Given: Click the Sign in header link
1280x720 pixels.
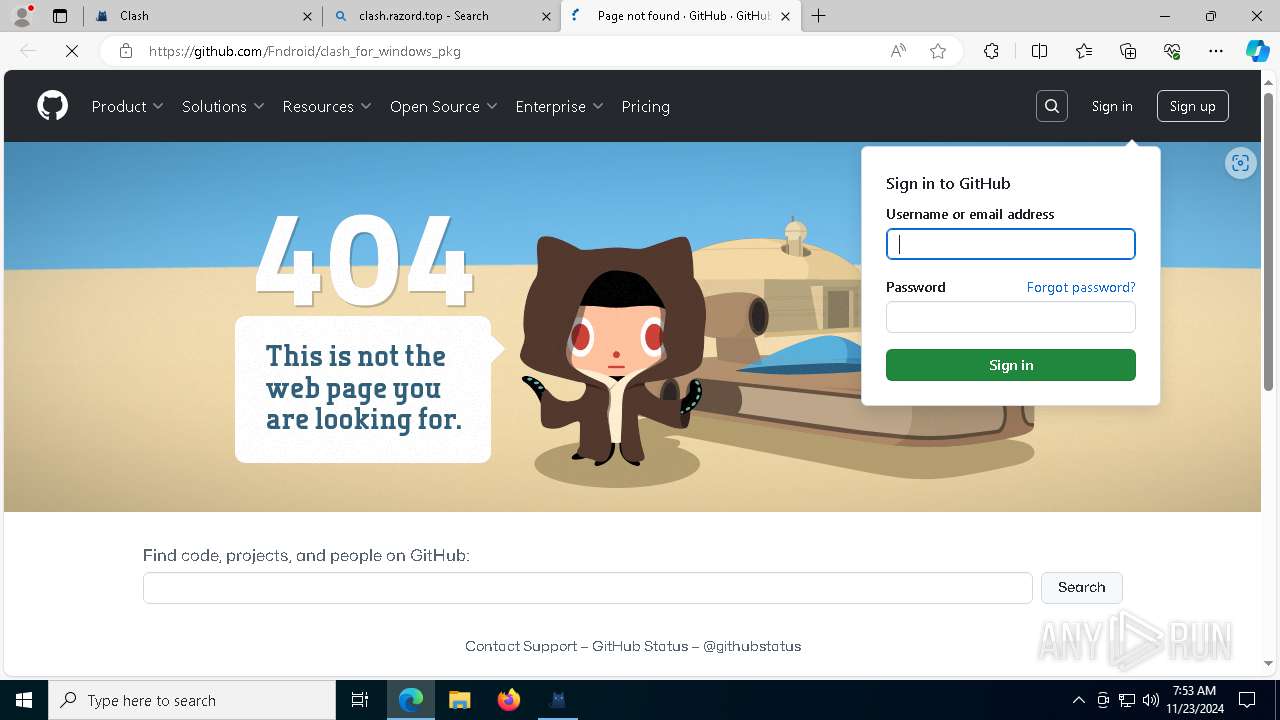Looking at the screenshot, I should pyautogui.click(x=1112, y=106).
